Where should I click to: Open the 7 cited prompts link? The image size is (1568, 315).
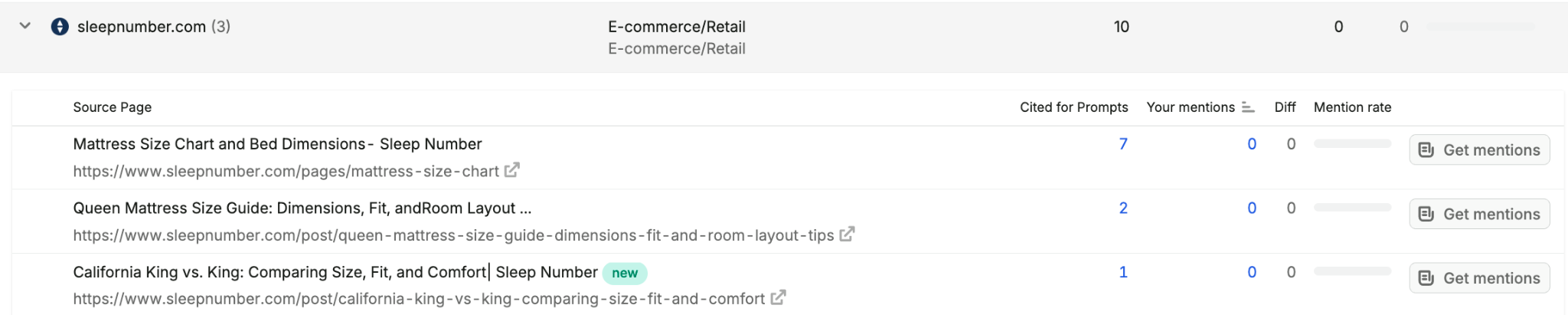coord(1123,144)
